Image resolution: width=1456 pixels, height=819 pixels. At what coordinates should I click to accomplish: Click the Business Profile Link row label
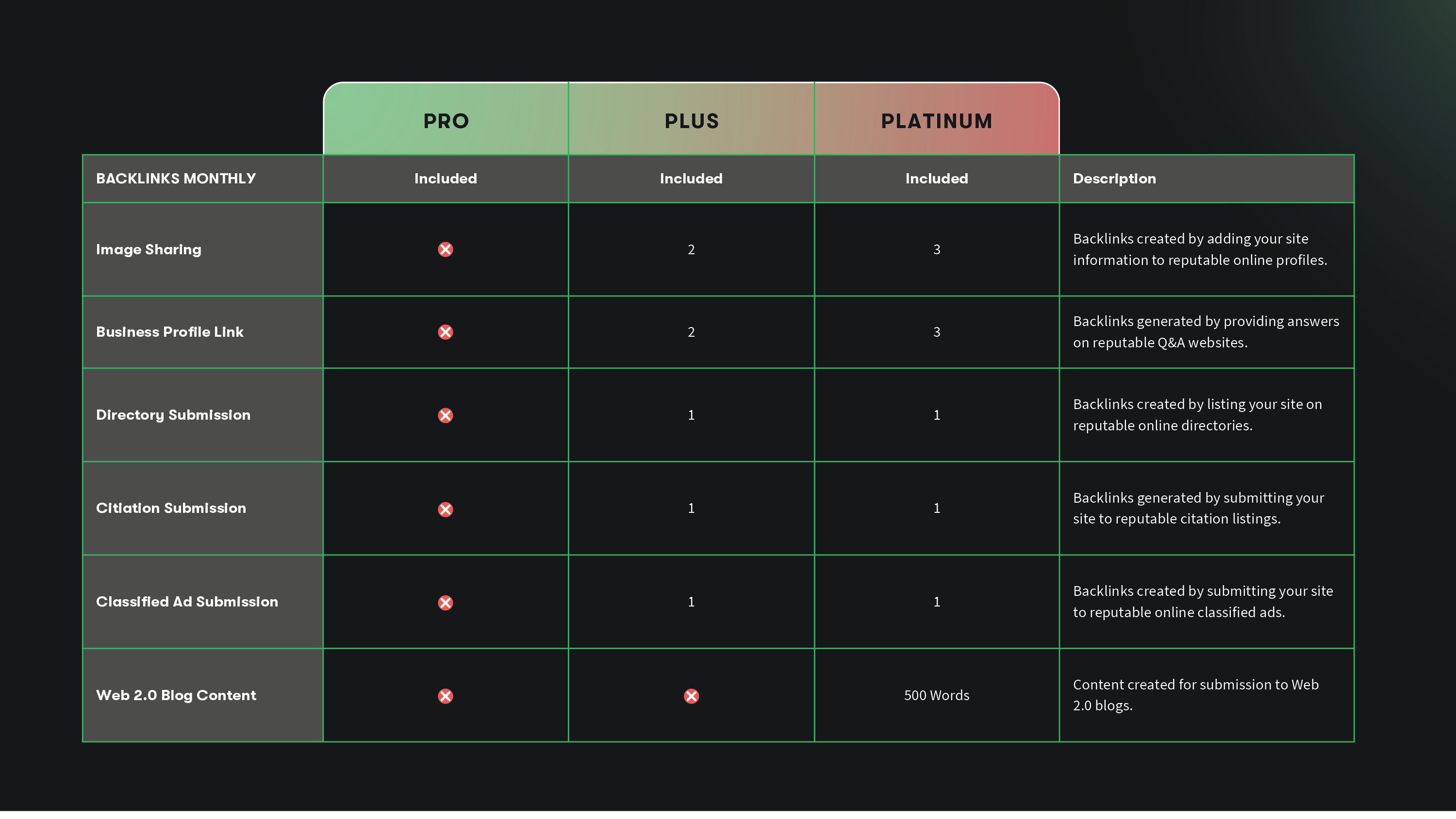(x=169, y=332)
